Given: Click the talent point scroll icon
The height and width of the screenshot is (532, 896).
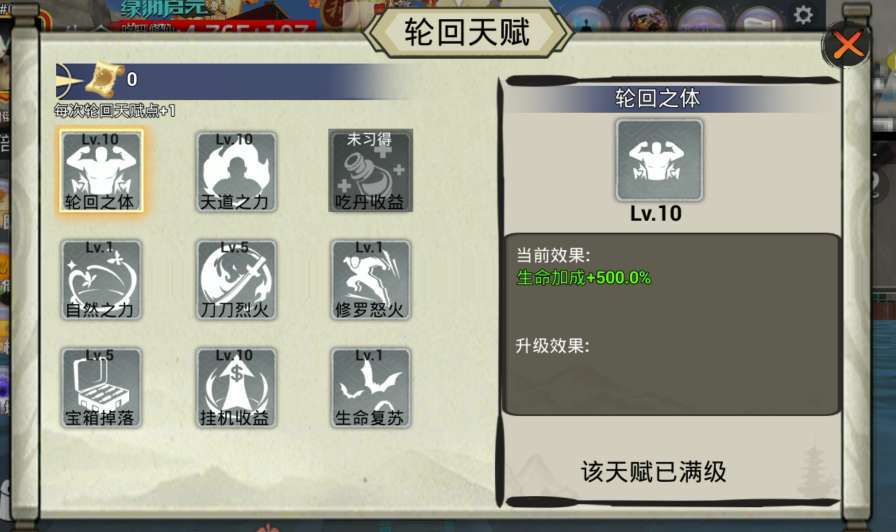Looking at the screenshot, I should [104, 79].
